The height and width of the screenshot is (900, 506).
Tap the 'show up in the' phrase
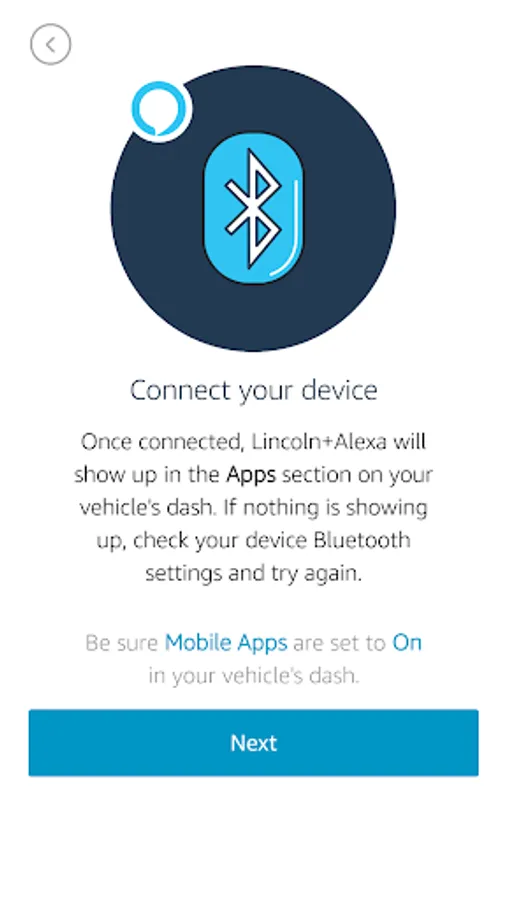coord(147,476)
